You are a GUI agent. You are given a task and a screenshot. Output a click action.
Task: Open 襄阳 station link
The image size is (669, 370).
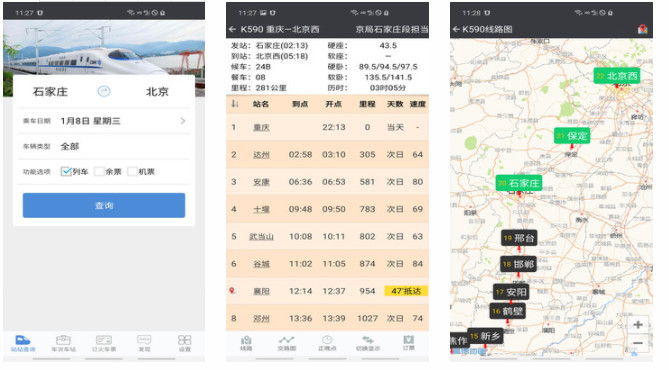(261, 291)
